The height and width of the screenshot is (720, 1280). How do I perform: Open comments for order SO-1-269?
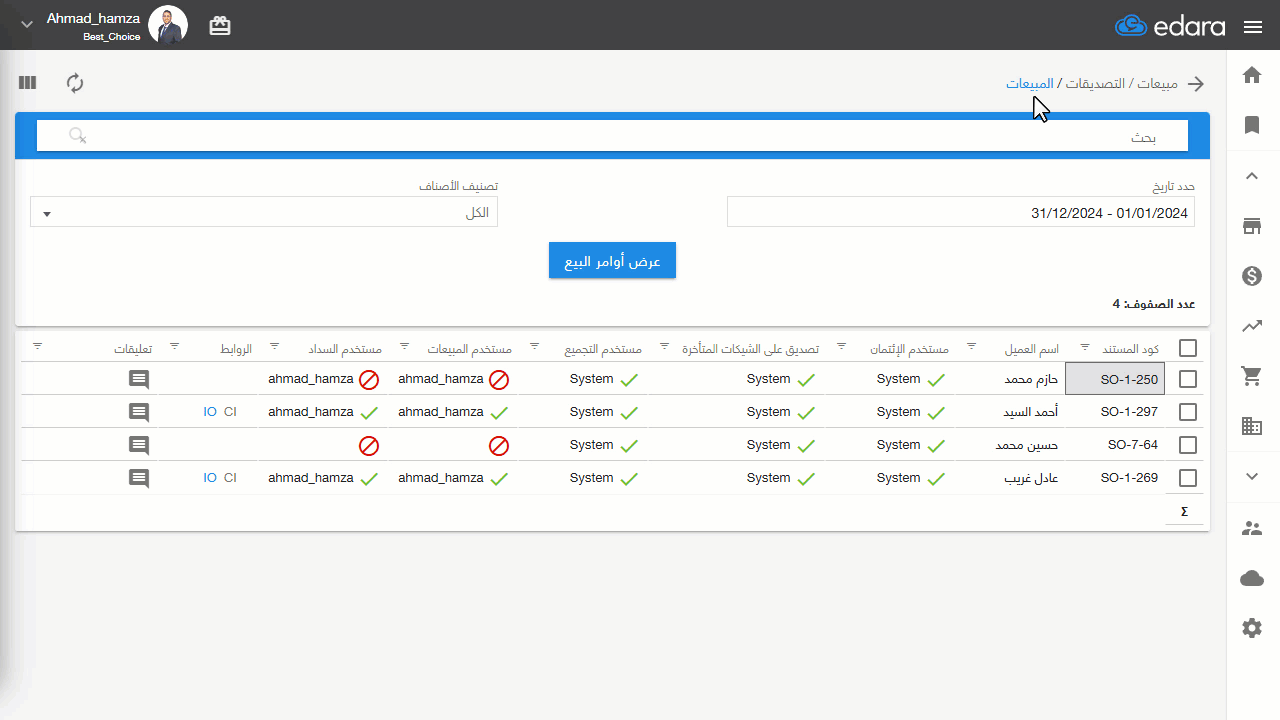[x=139, y=479]
